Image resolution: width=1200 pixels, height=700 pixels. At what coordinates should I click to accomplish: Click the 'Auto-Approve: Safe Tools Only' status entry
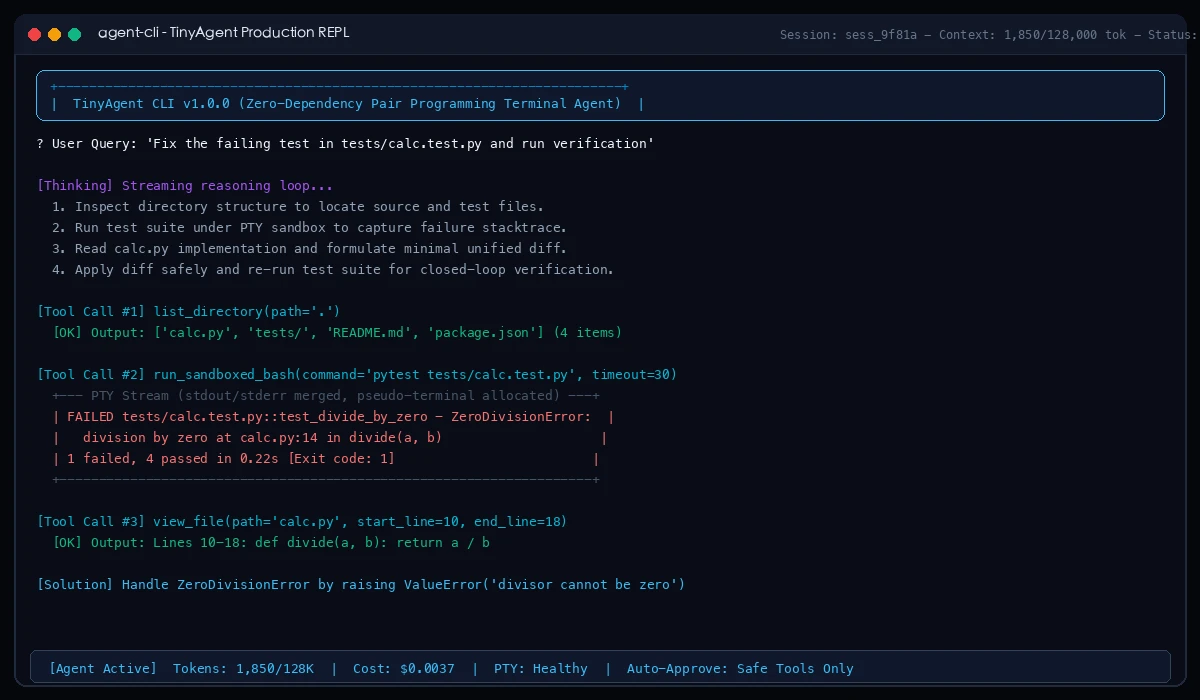coord(740,668)
